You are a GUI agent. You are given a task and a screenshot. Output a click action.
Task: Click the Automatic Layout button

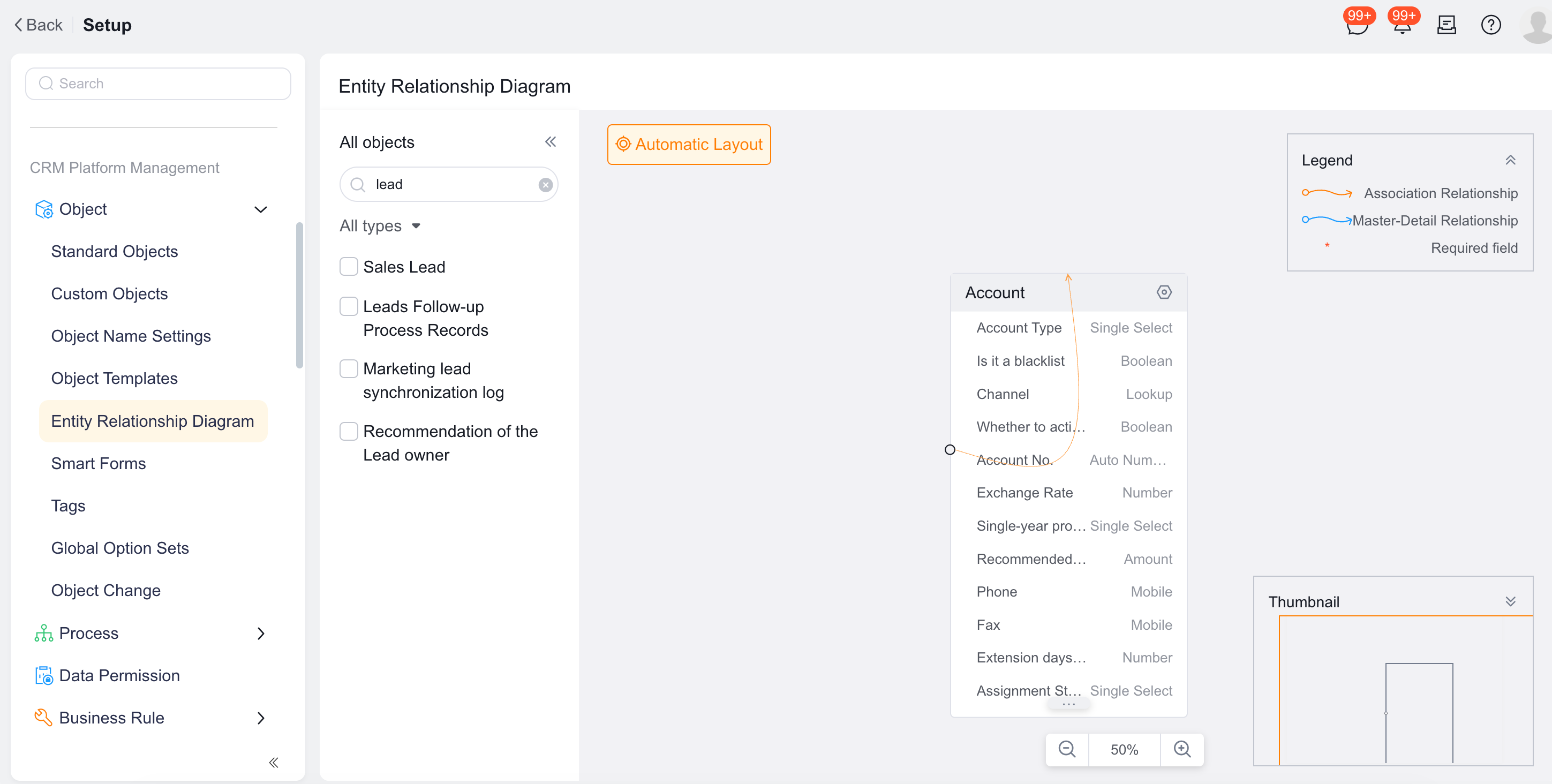[x=689, y=145]
